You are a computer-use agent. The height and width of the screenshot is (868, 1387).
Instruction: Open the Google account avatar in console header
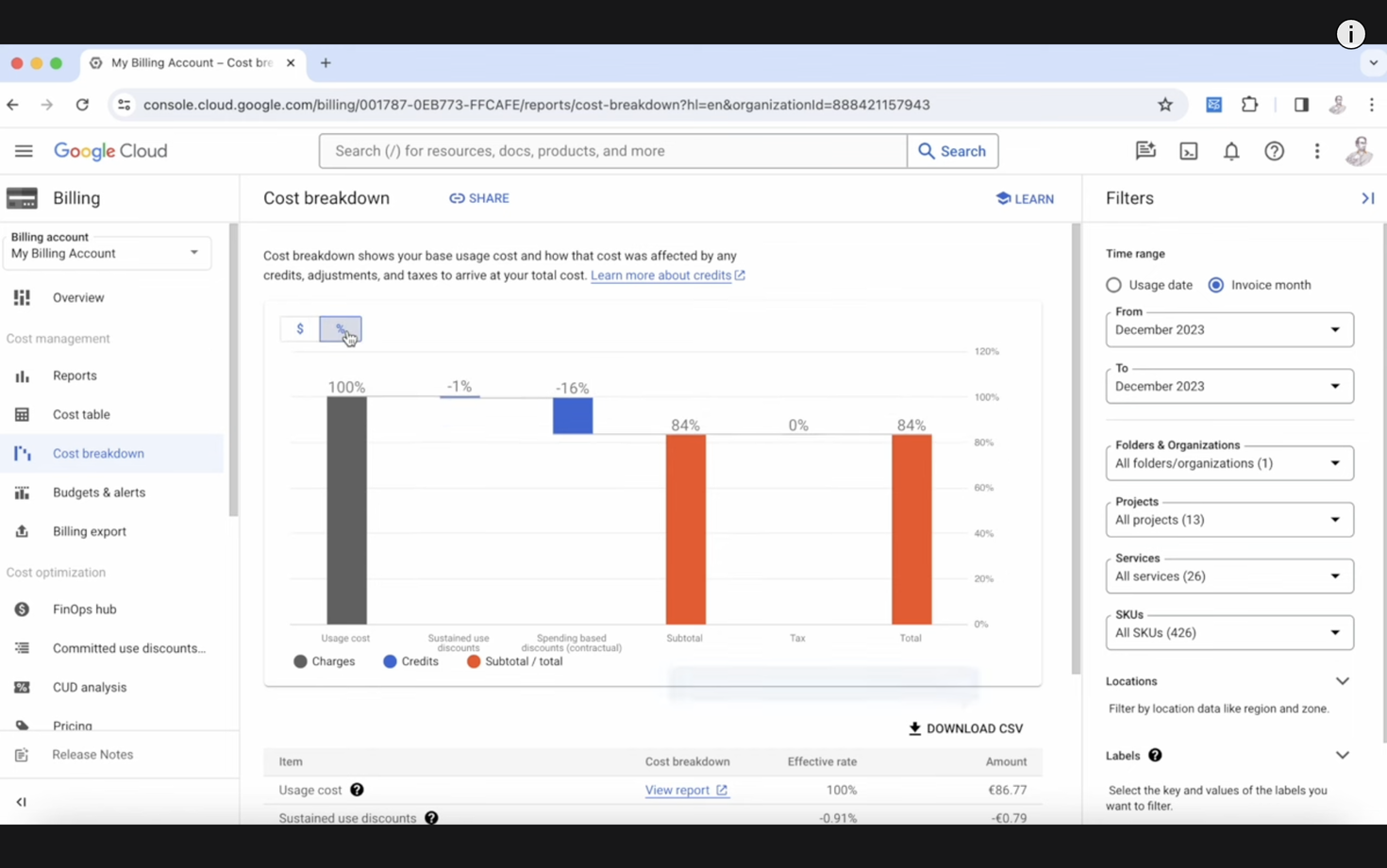coord(1359,151)
